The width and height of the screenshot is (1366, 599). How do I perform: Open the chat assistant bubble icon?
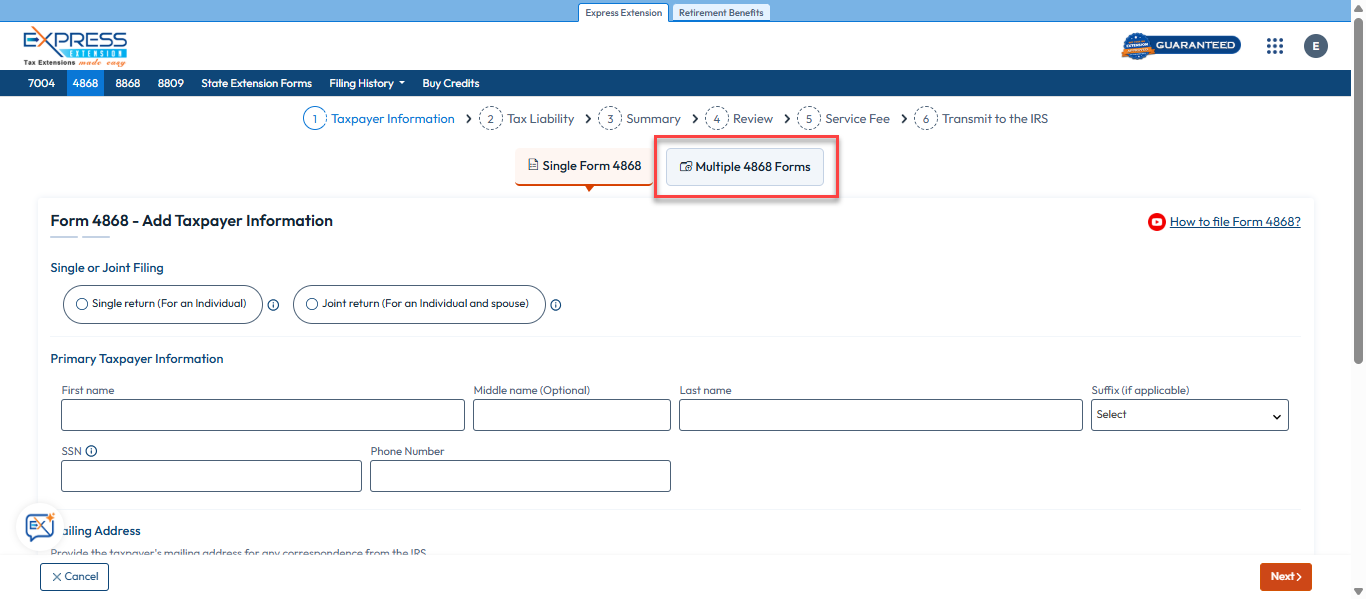pyautogui.click(x=40, y=526)
